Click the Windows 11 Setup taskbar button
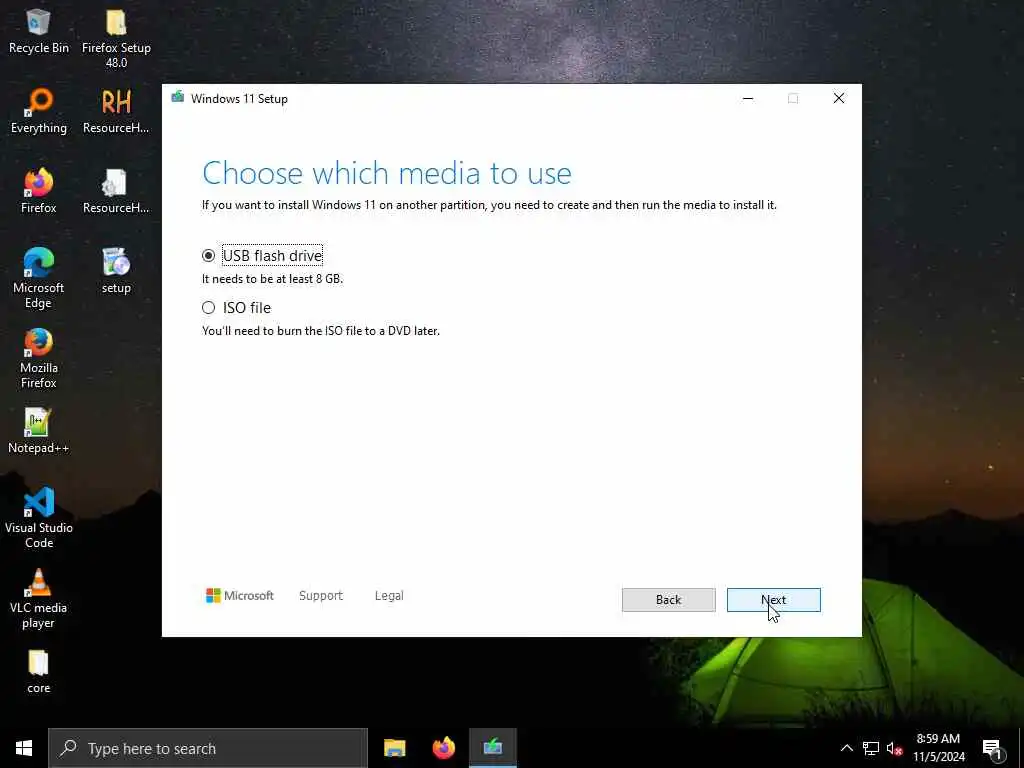This screenshot has width=1024, height=768. coord(492,748)
